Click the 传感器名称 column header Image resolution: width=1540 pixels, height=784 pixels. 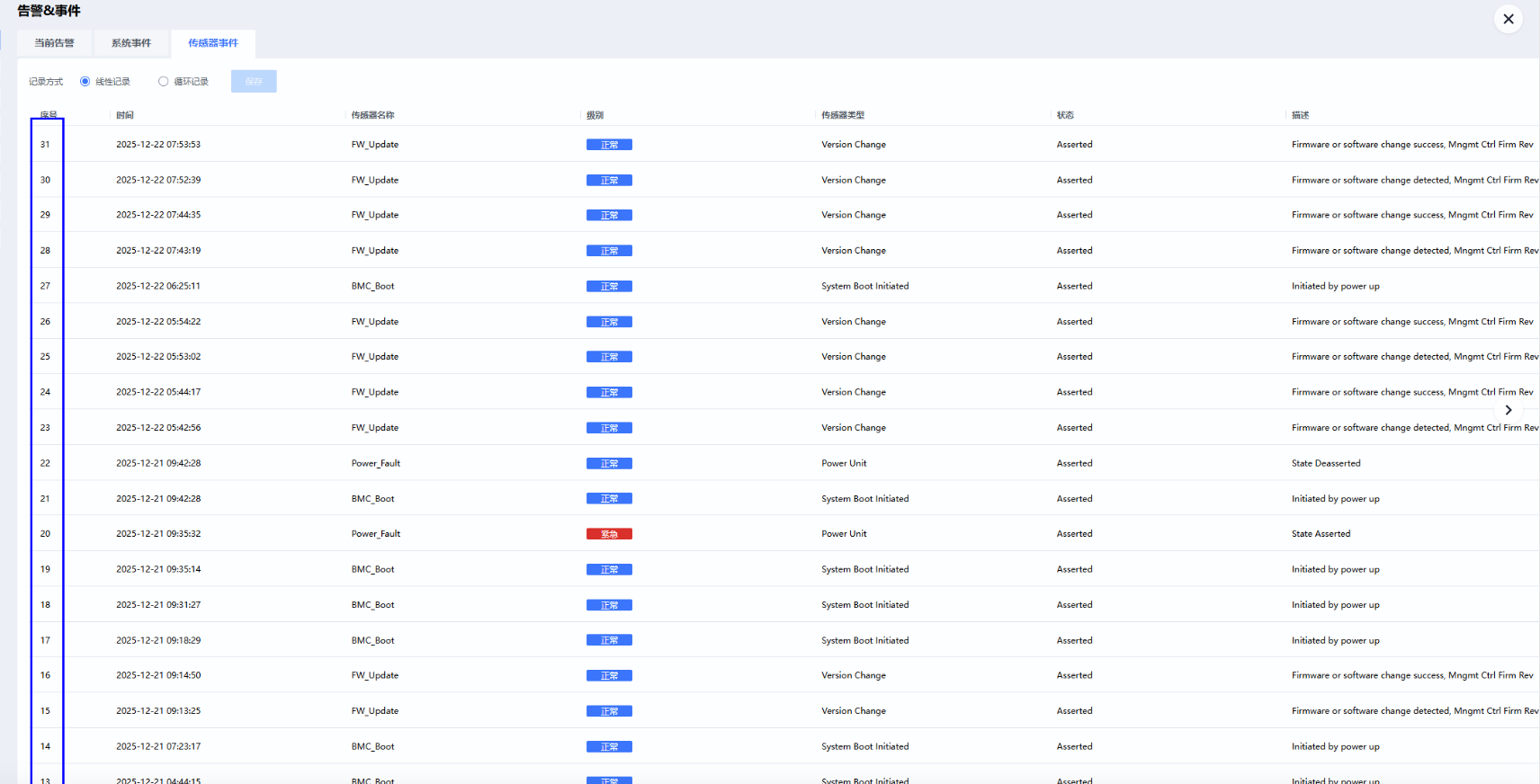(x=372, y=115)
